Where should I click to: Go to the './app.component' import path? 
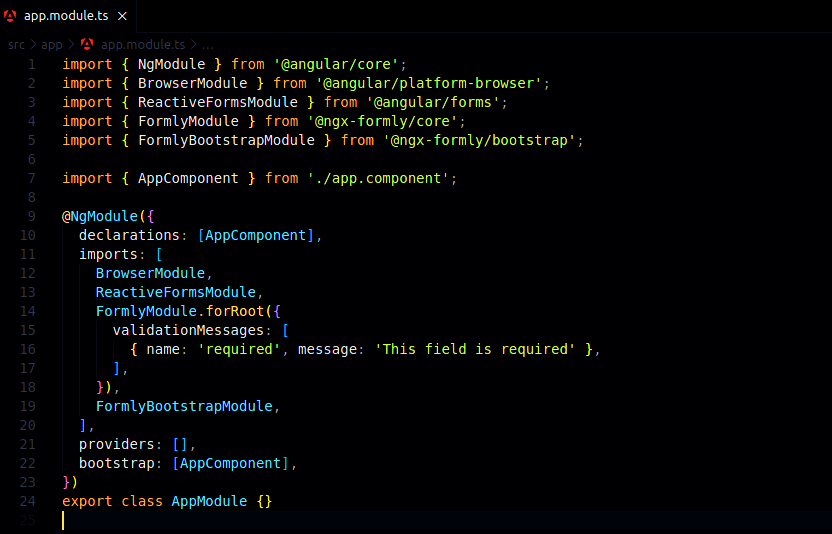click(381, 178)
